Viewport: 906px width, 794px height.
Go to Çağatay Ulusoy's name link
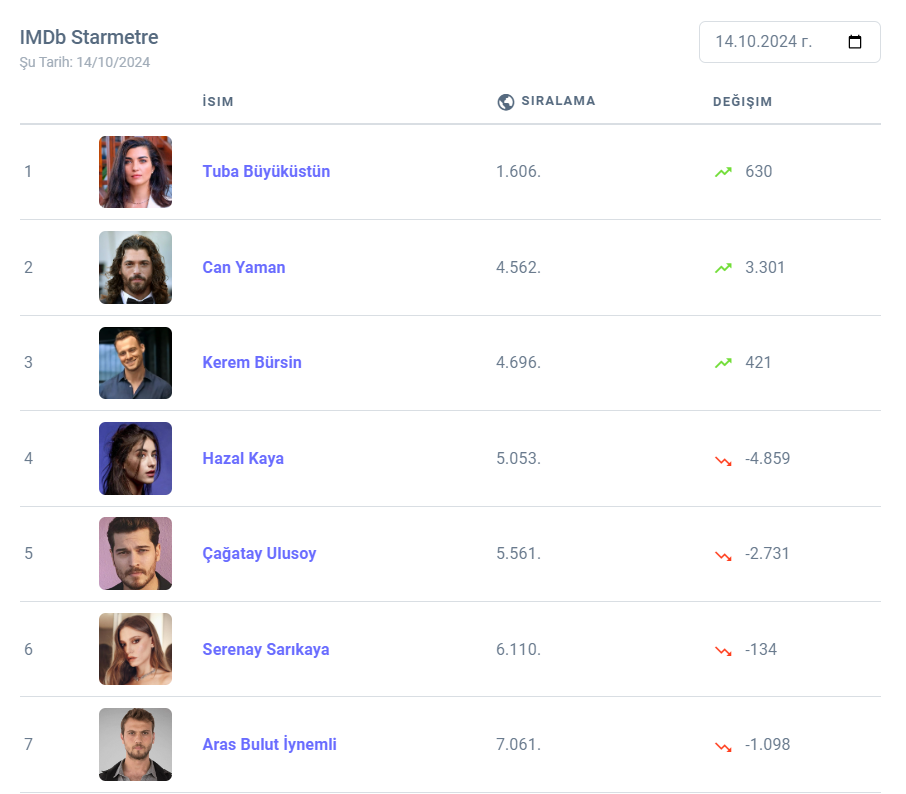click(259, 554)
